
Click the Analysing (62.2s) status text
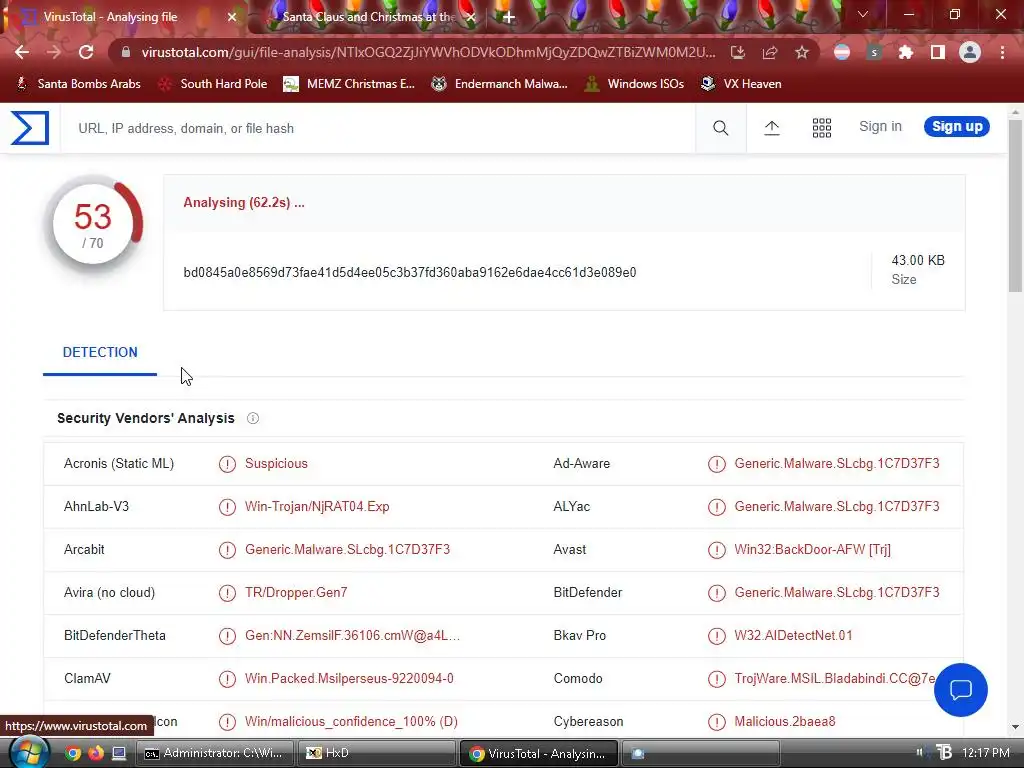244,202
